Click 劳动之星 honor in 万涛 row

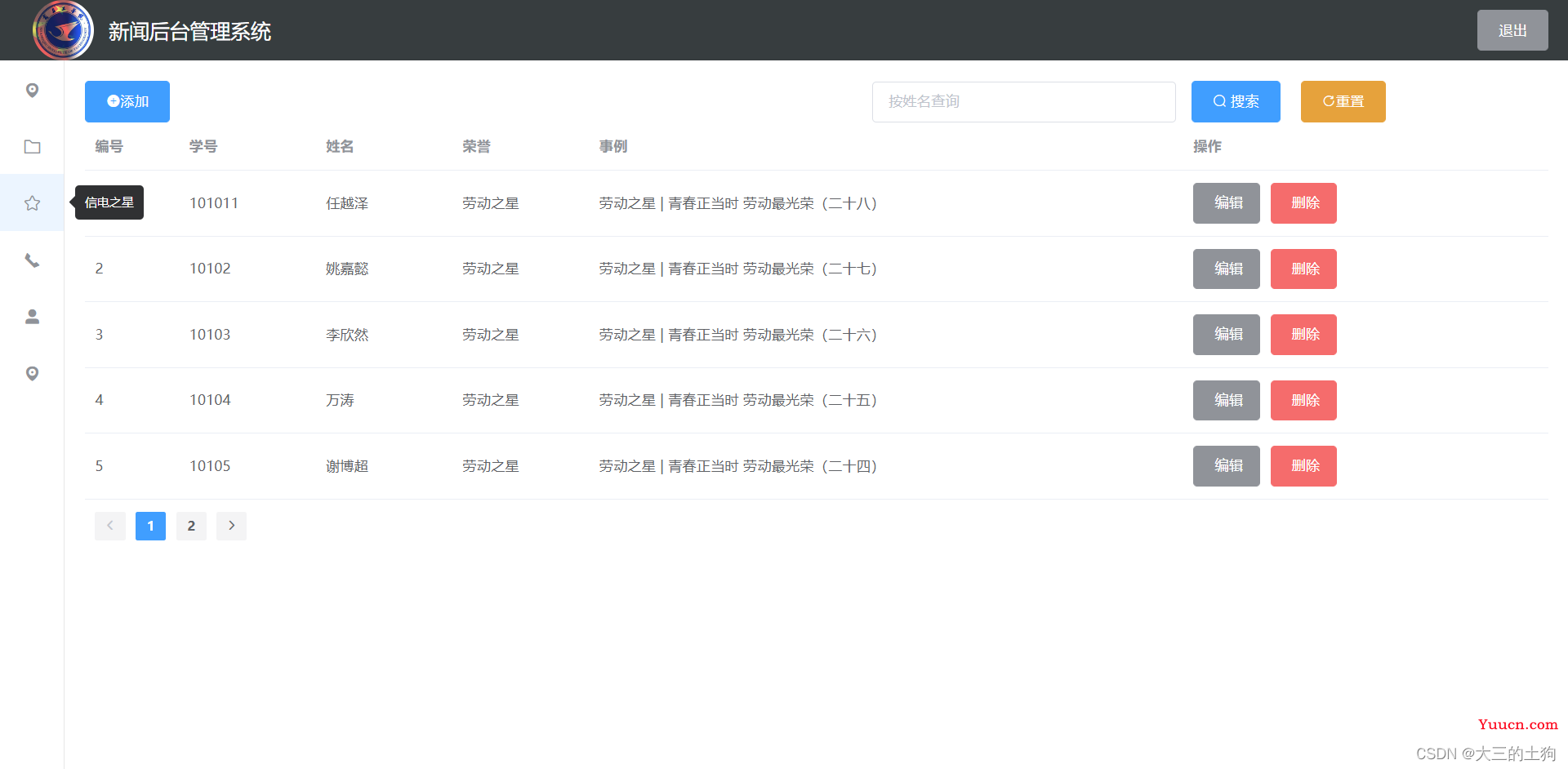tap(491, 400)
